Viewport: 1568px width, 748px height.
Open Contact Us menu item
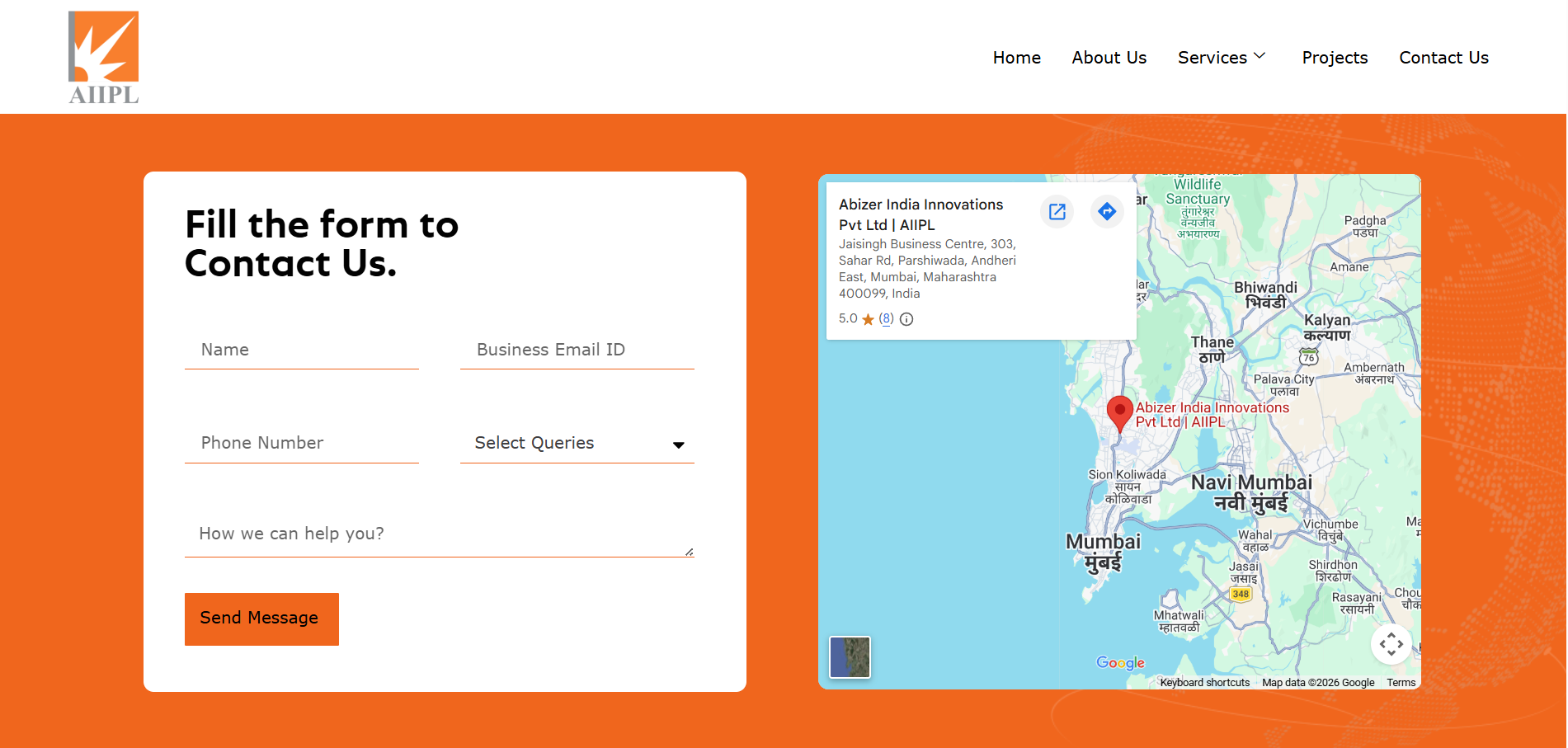click(x=1443, y=58)
